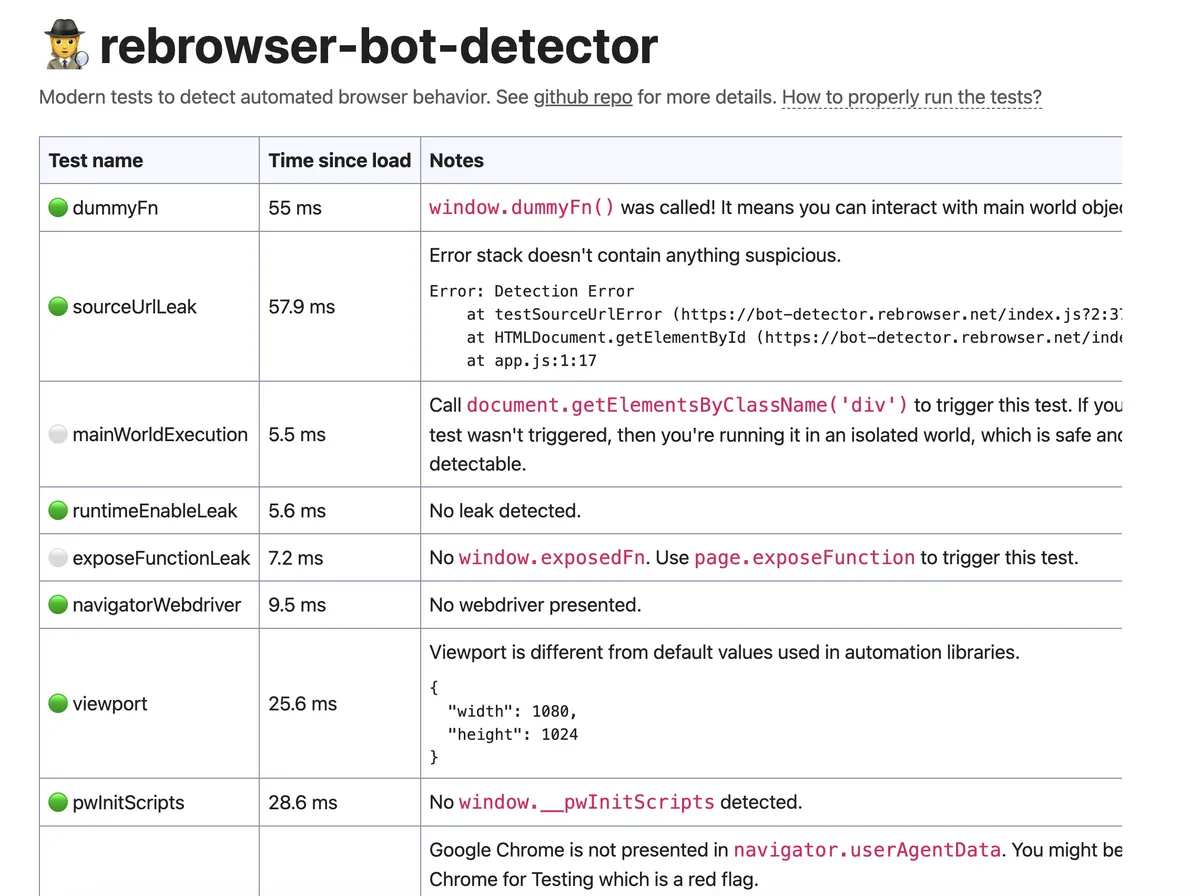Click the green status dot for pwInitScripts
Image resolution: width=1200 pixels, height=896 pixels.
pyautogui.click(x=58, y=802)
